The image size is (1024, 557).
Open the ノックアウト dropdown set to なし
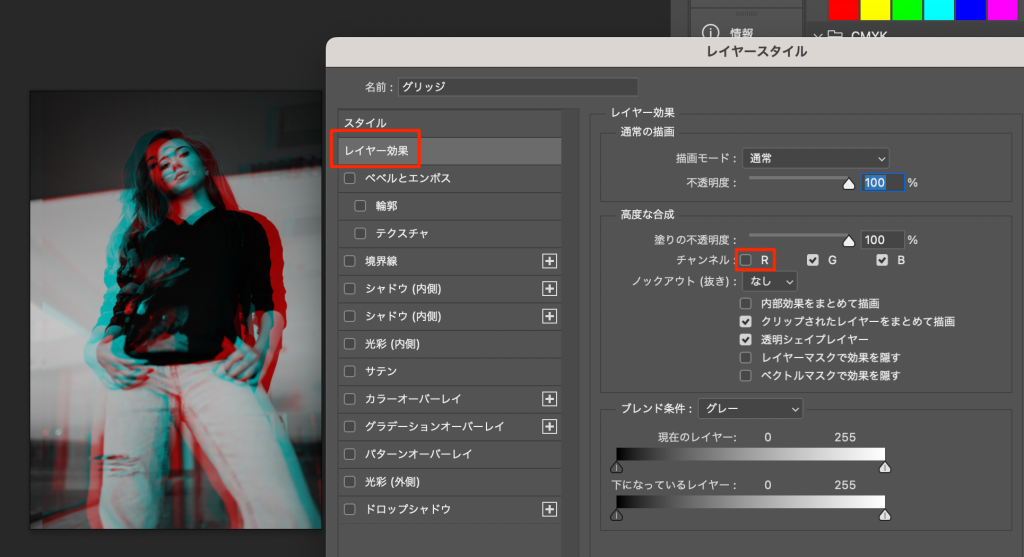pyautogui.click(x=773, y=282)
